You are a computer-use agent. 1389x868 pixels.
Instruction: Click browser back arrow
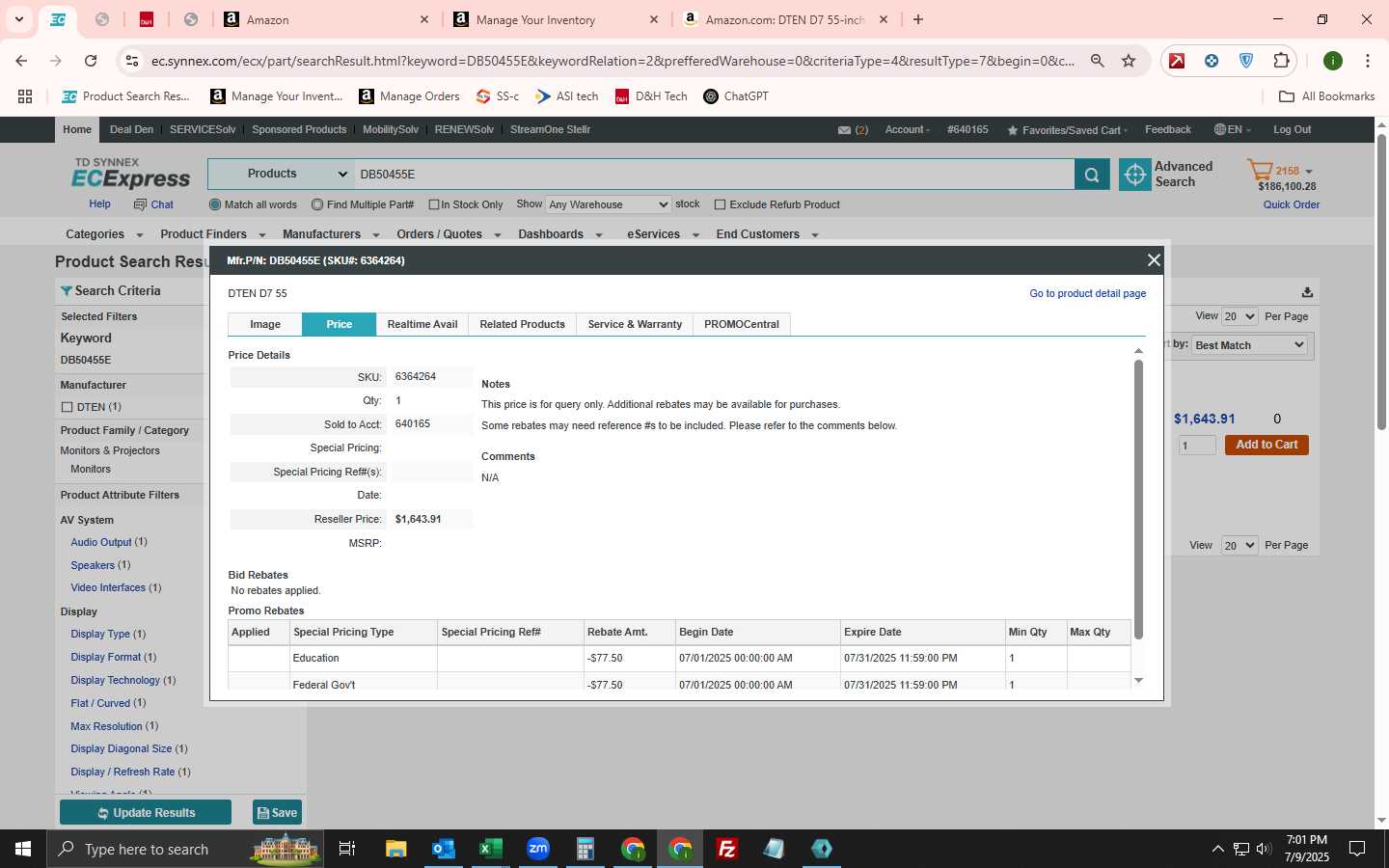21,61
